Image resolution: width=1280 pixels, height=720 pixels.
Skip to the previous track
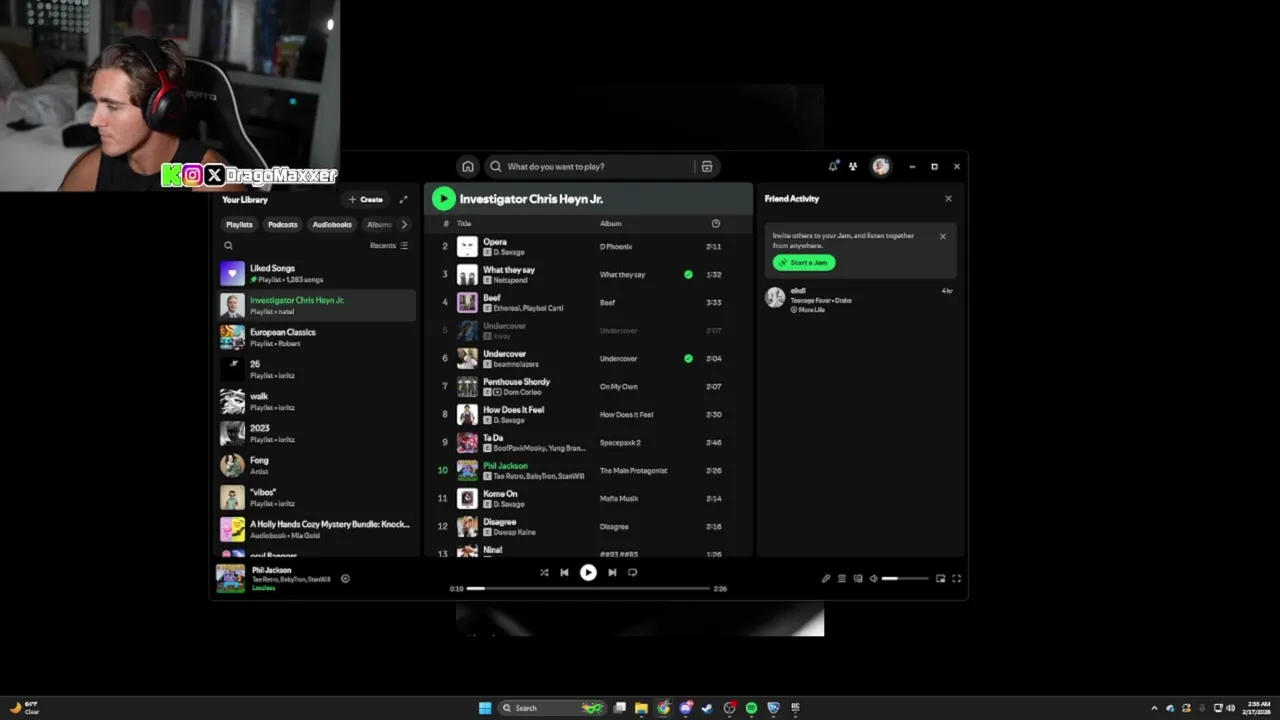(564, 572)
